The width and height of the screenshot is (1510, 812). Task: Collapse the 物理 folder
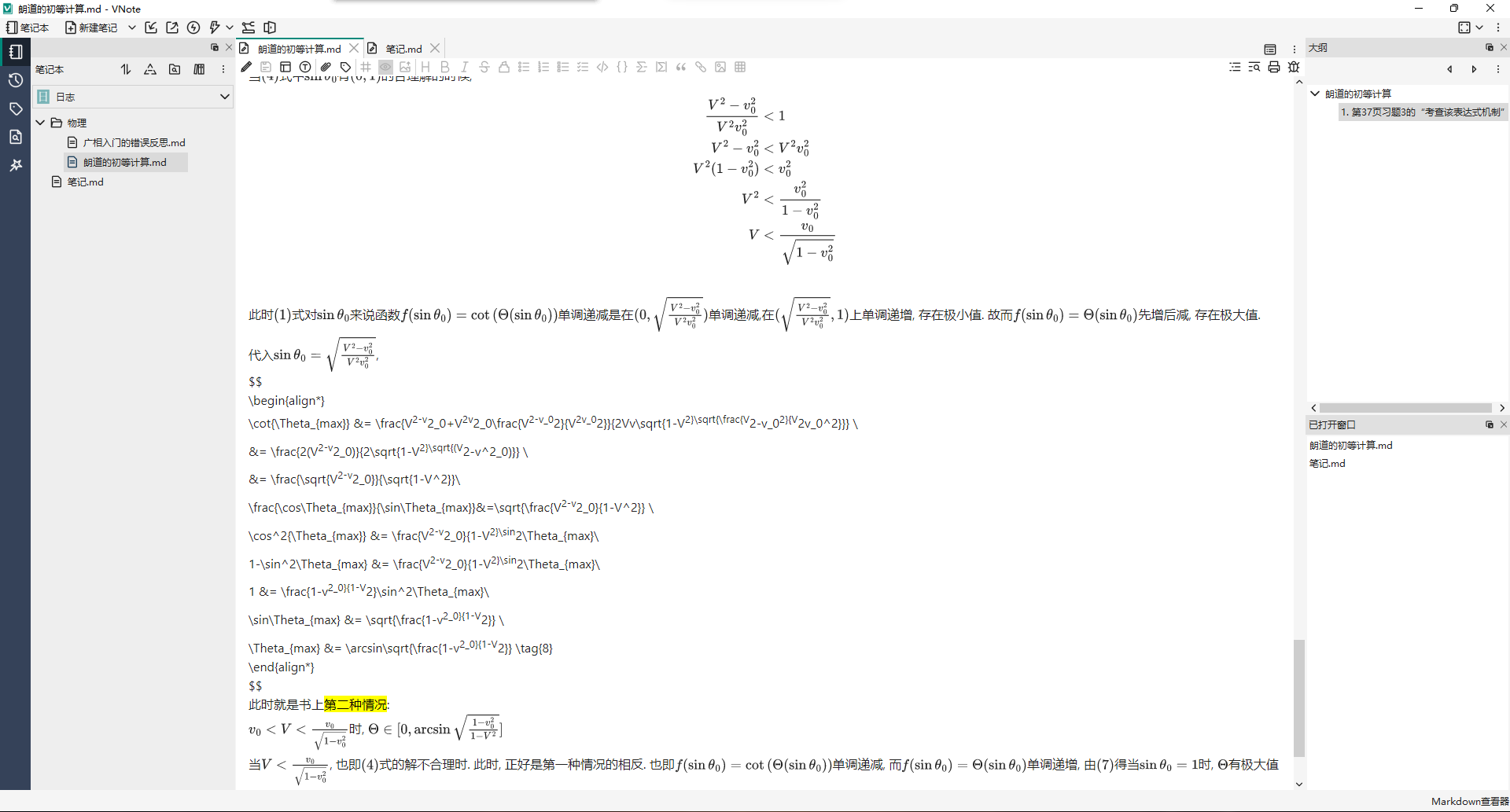coord(41,123)
